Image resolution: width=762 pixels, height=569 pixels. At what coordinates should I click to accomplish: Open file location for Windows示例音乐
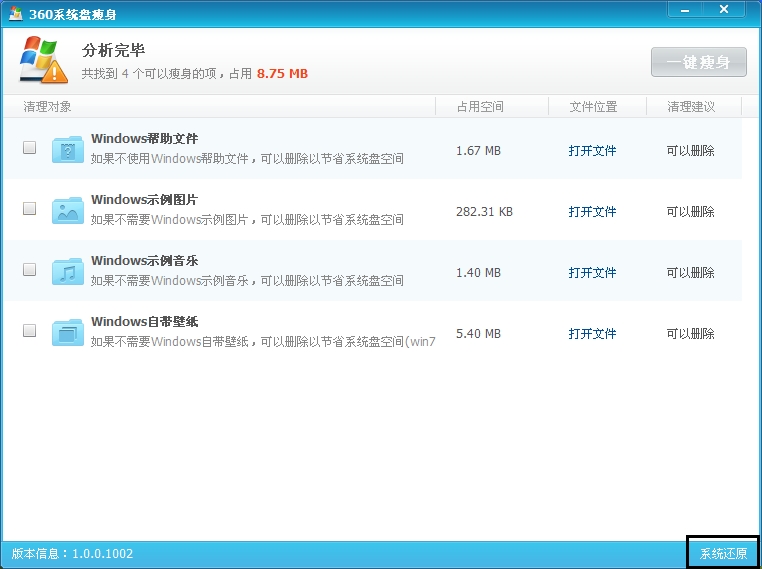[x=592, y=273]
